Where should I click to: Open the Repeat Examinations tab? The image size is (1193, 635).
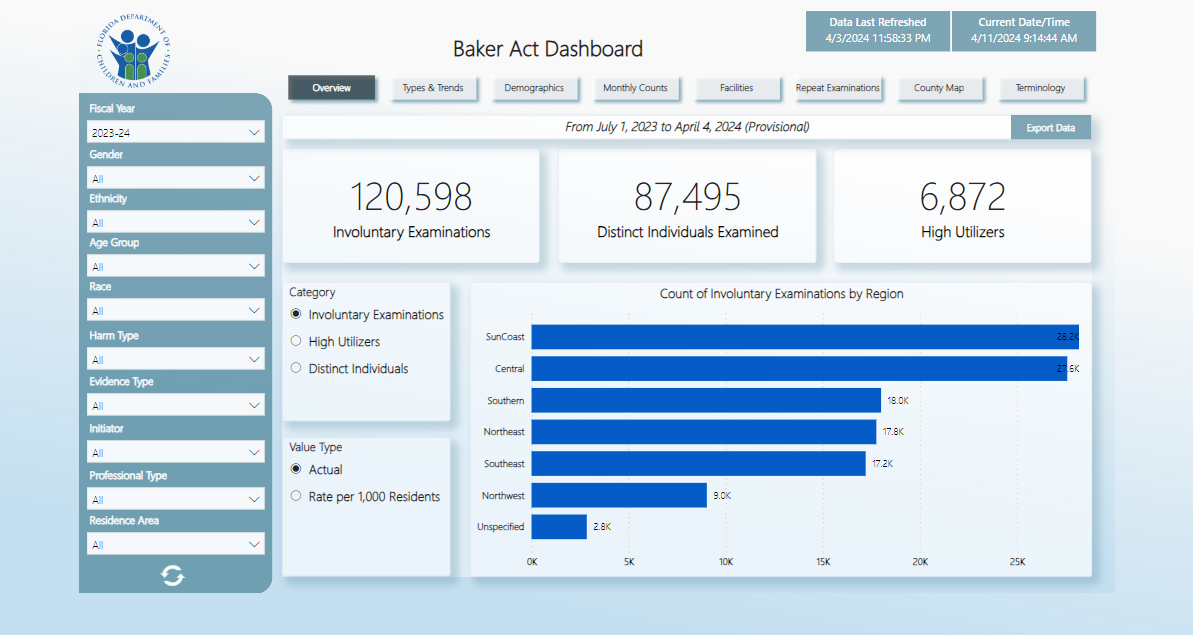click(838, 88)
